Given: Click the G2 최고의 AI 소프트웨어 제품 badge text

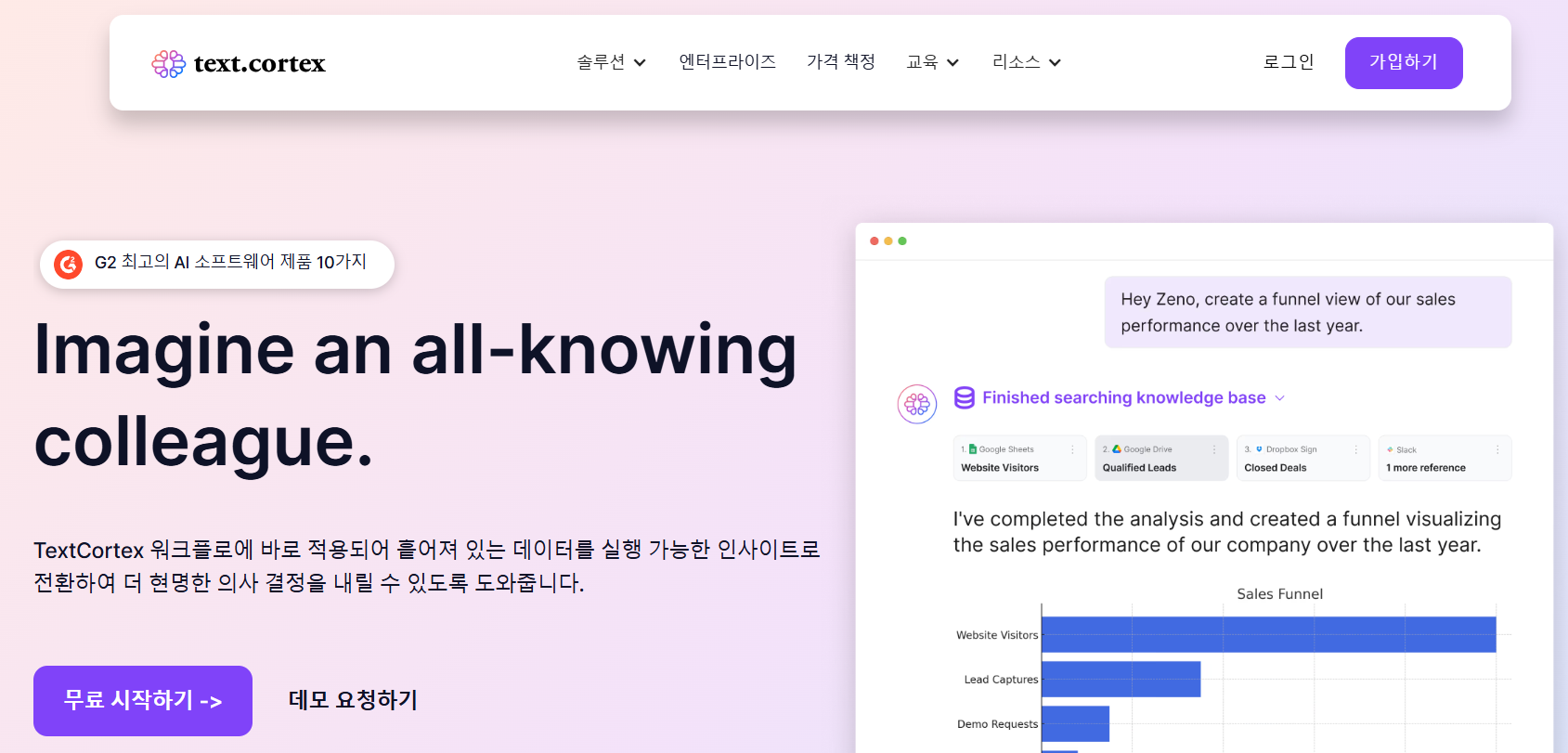Looking at the screenshot, I should coord(230,263).
